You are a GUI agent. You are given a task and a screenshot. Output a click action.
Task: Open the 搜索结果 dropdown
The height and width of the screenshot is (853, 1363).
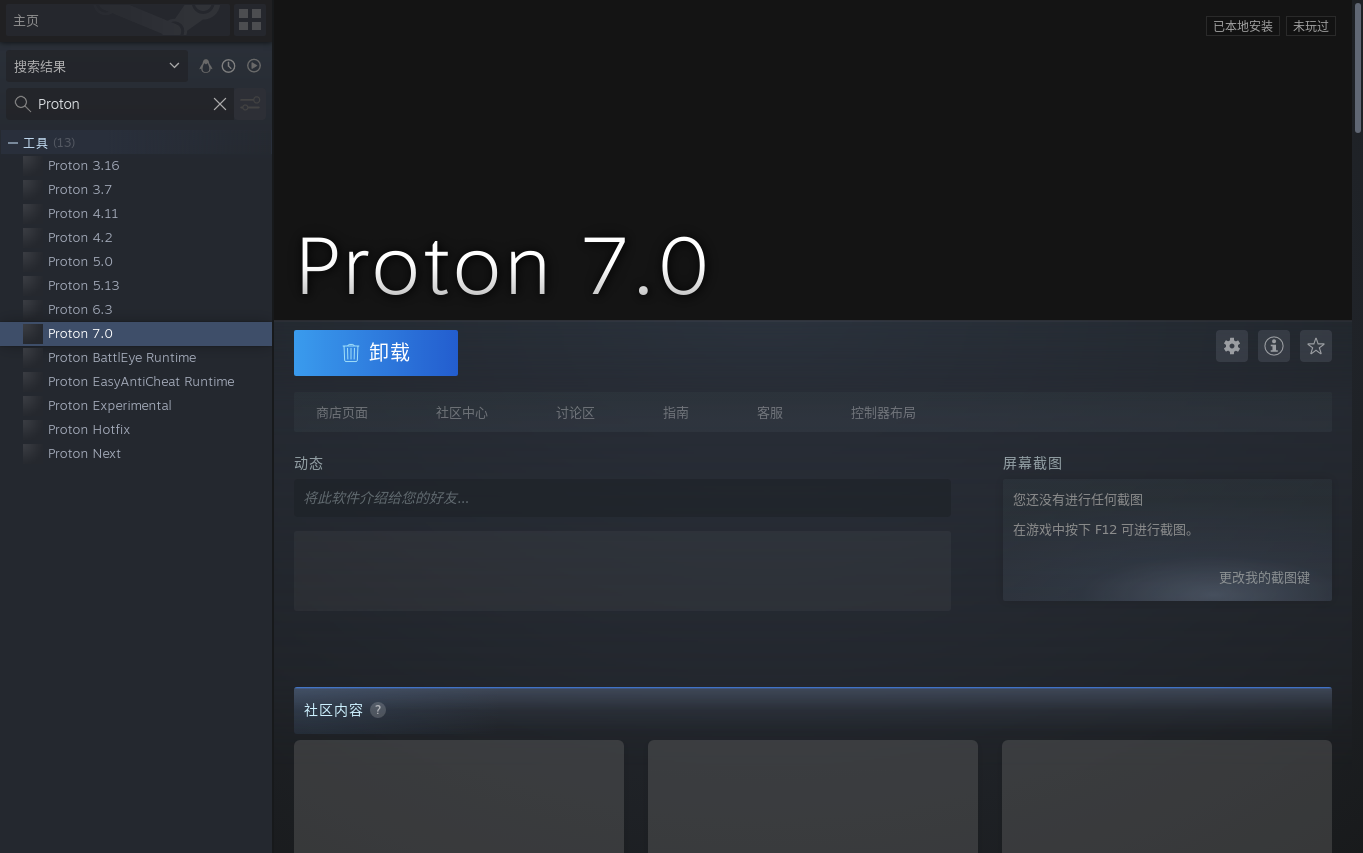(x=97, y=66)
